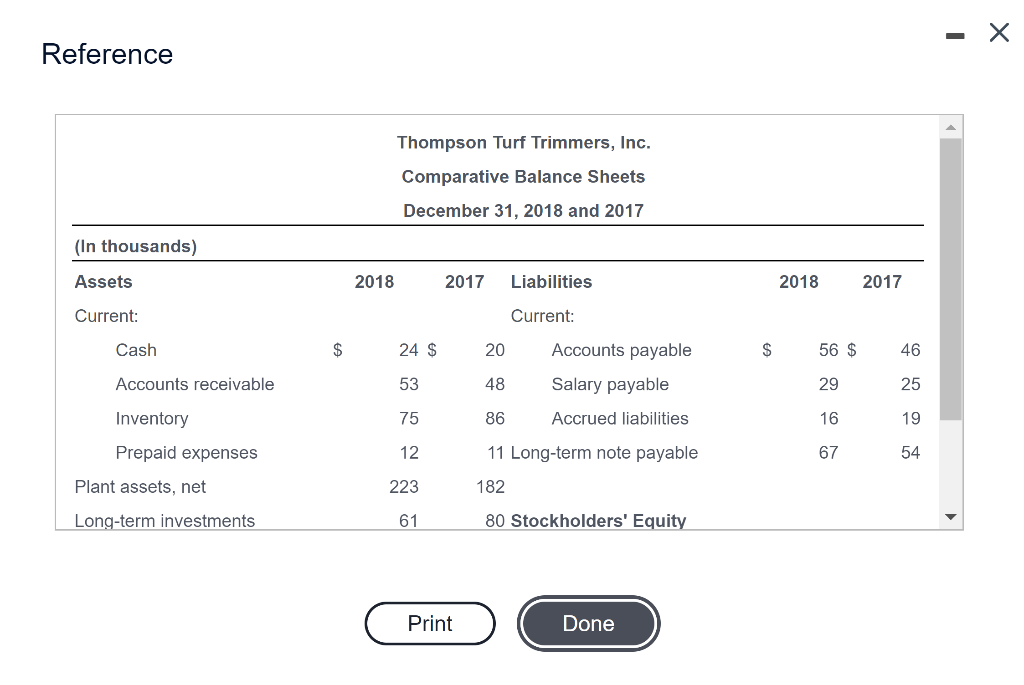Image resolution: width=1024 pixels, height=685 pixels.
Task: Minimize the Reference dialog
Action: tap(955, 36)
